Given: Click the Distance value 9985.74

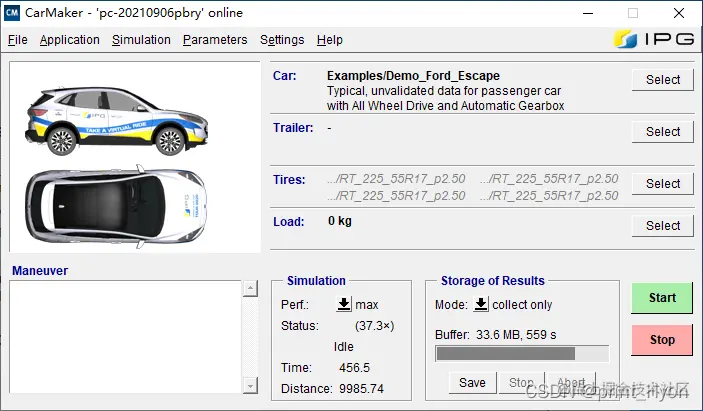Looking at the screenshot, I should [361, 389].
